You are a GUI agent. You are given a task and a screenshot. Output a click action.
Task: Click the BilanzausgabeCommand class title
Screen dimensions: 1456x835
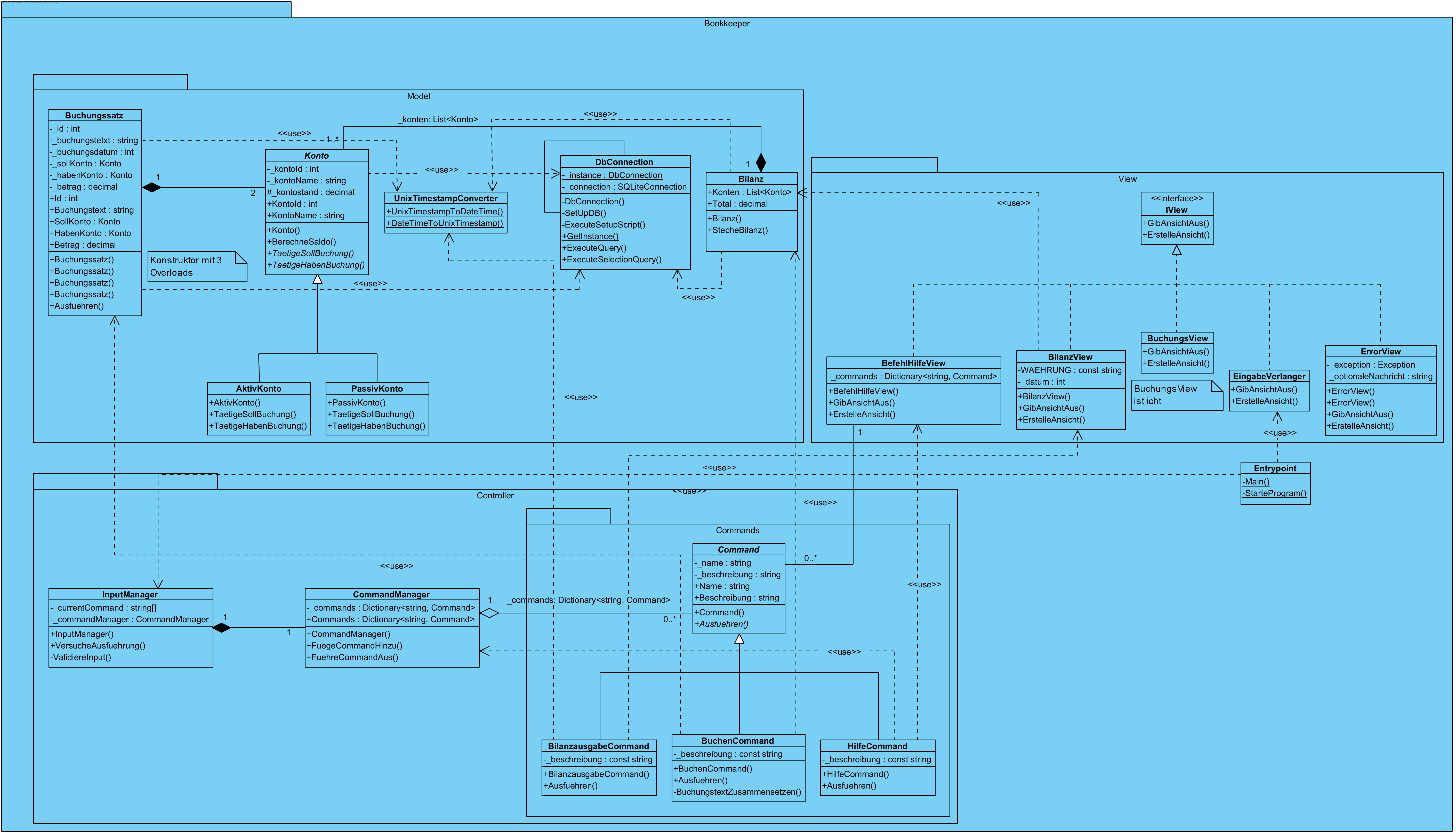(x=599, y=747)
